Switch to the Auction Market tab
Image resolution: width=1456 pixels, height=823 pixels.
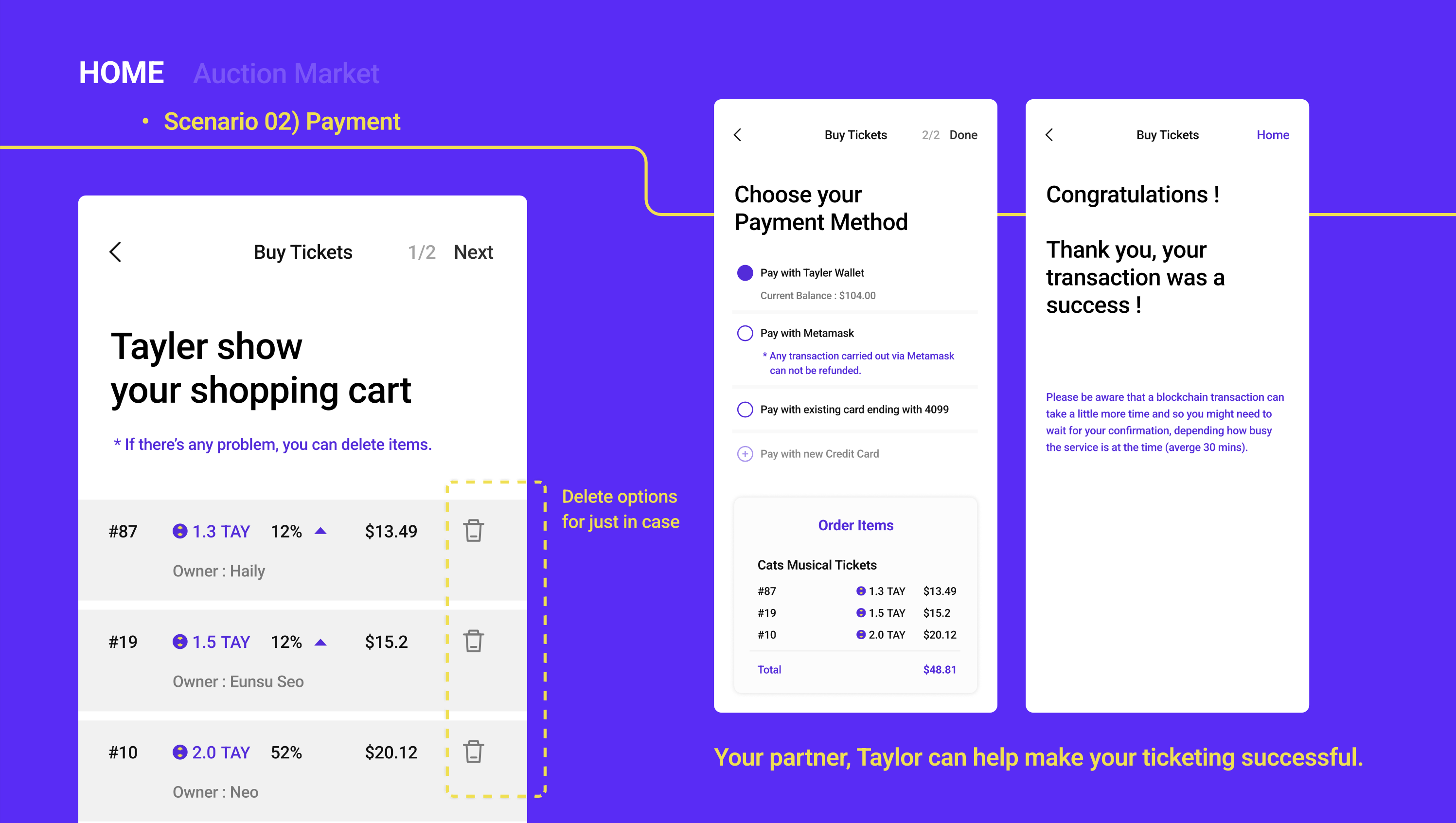pyautogui.click(x=286, y=73)
